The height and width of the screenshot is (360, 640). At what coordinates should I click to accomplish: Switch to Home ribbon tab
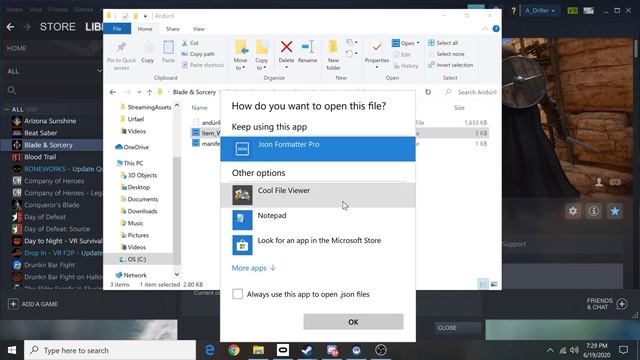pyautogui.click(x=145, y=29)
